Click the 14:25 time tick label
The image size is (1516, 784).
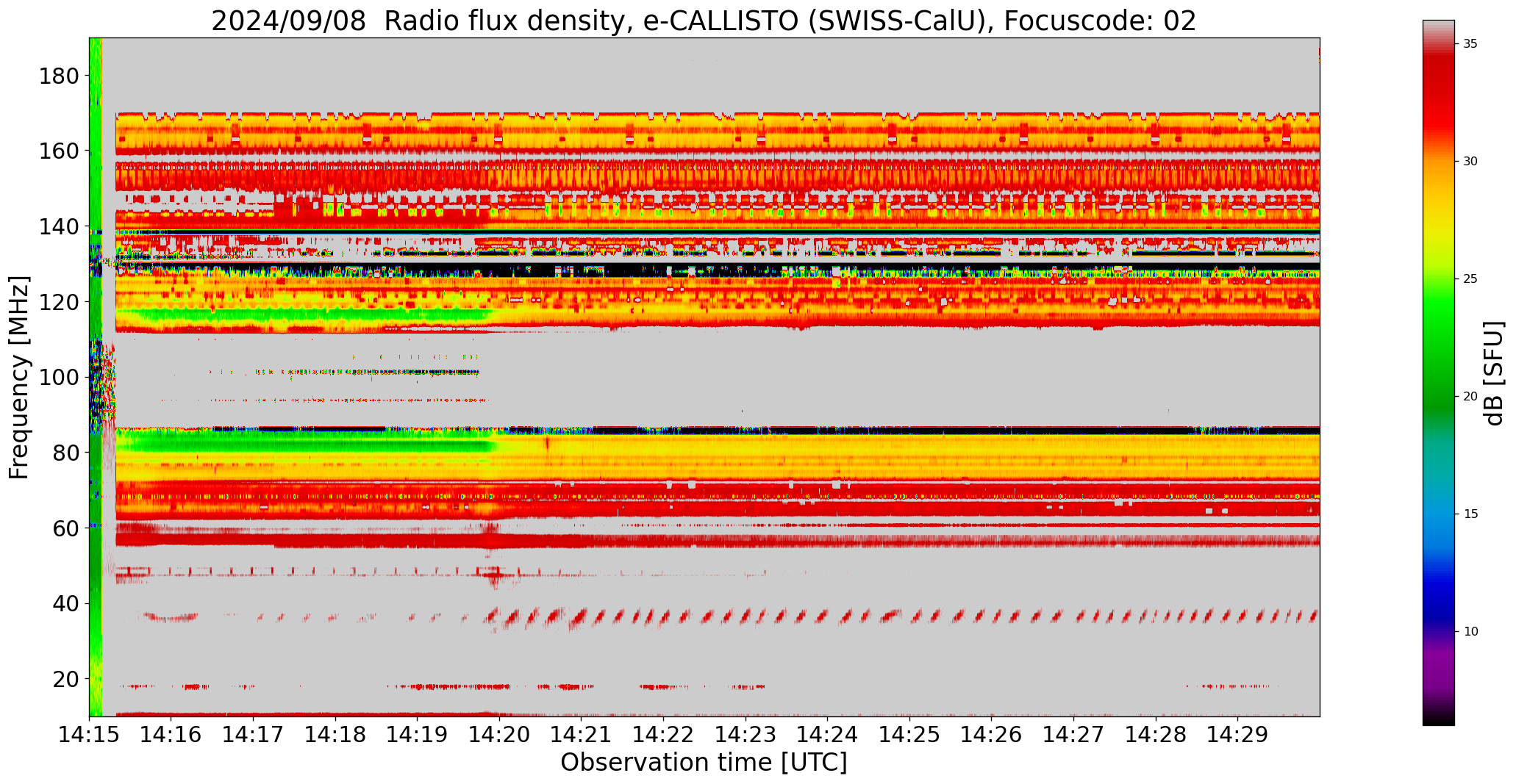[909, 735]
